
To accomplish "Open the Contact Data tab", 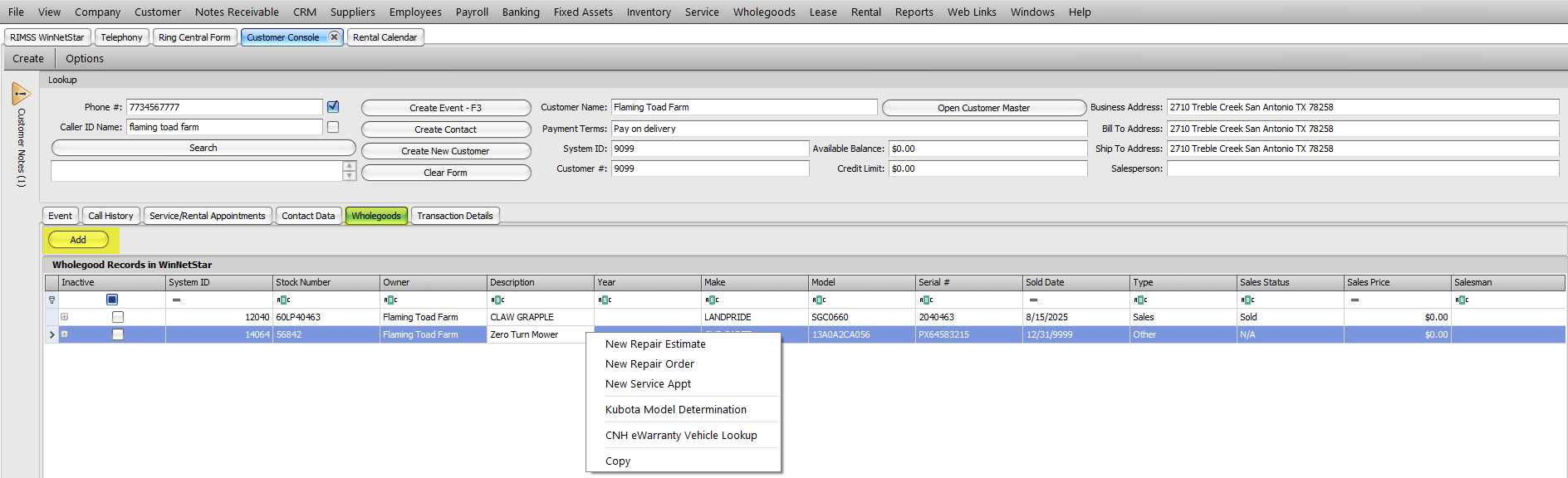I will pyautogui.click(x=308, y=216).
